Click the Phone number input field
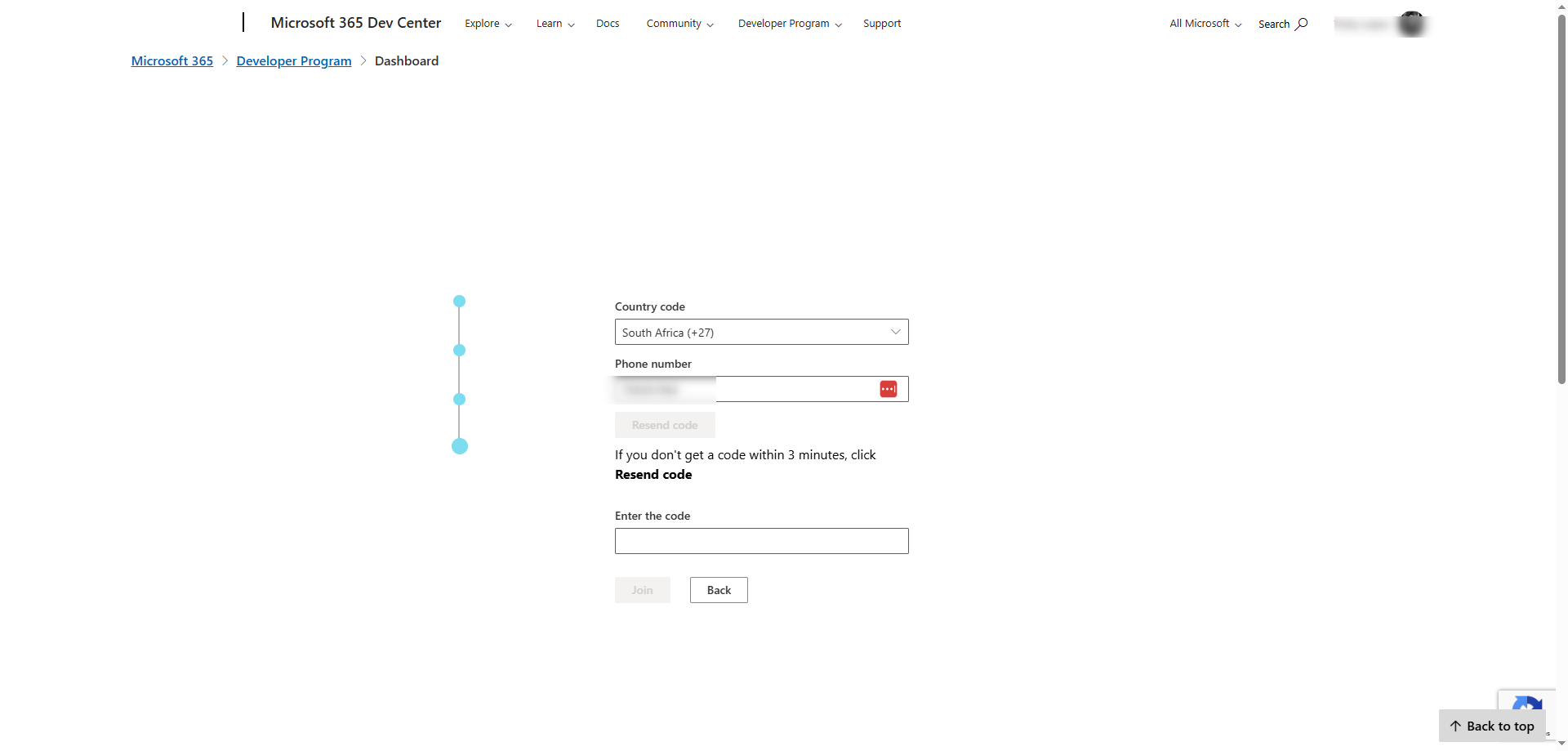Screen dimensions: 1568x751 pyautogui.click(x=762, y=389)
